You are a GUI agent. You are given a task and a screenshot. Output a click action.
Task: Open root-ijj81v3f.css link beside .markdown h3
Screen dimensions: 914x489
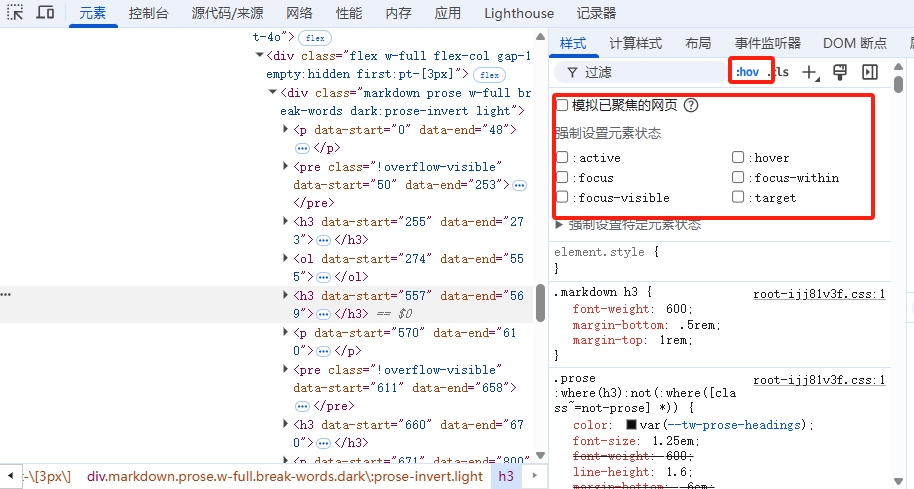pyautogui.click(x=819, y=294)
